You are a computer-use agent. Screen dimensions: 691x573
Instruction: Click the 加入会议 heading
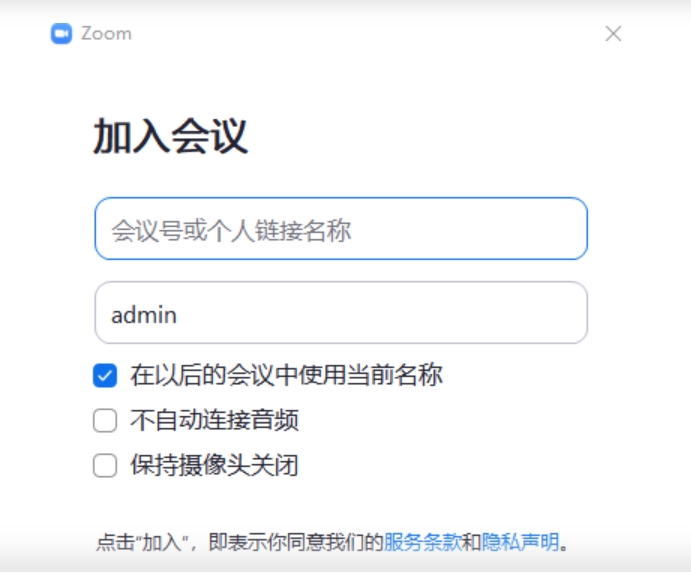coord(170,137)
